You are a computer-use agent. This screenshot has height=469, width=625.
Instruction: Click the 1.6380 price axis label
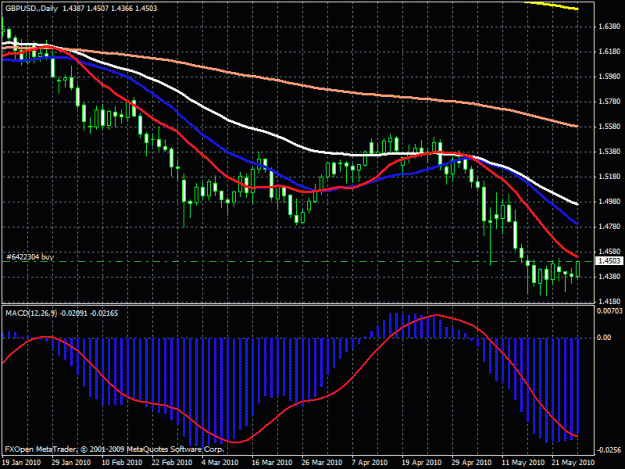[x=609, y=27]
